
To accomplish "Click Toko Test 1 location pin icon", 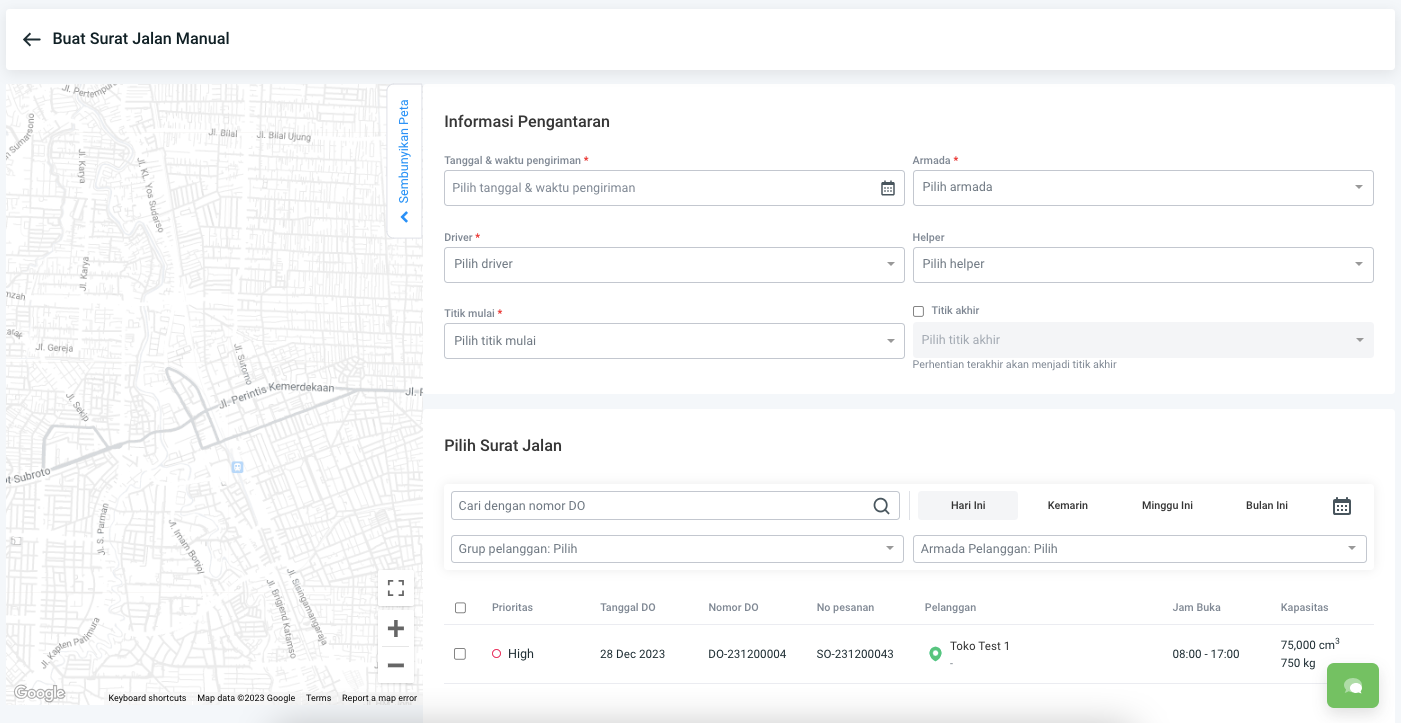I will 935,654.
